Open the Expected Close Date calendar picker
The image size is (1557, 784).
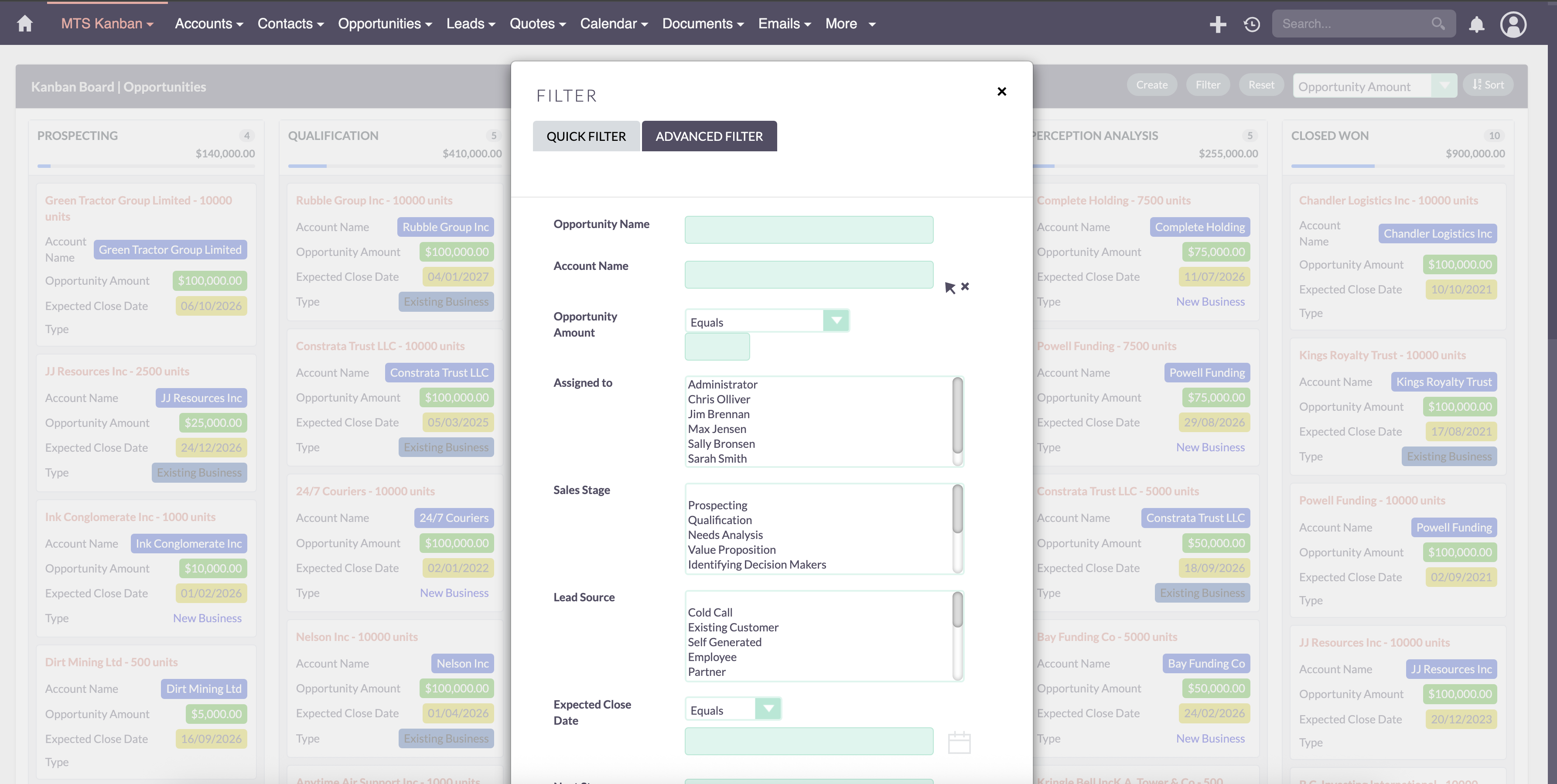click(959, 742)
